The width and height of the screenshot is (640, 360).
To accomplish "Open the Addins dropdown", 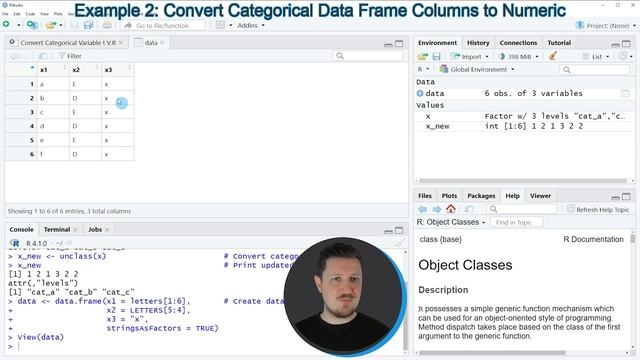I will coord(251,25).
